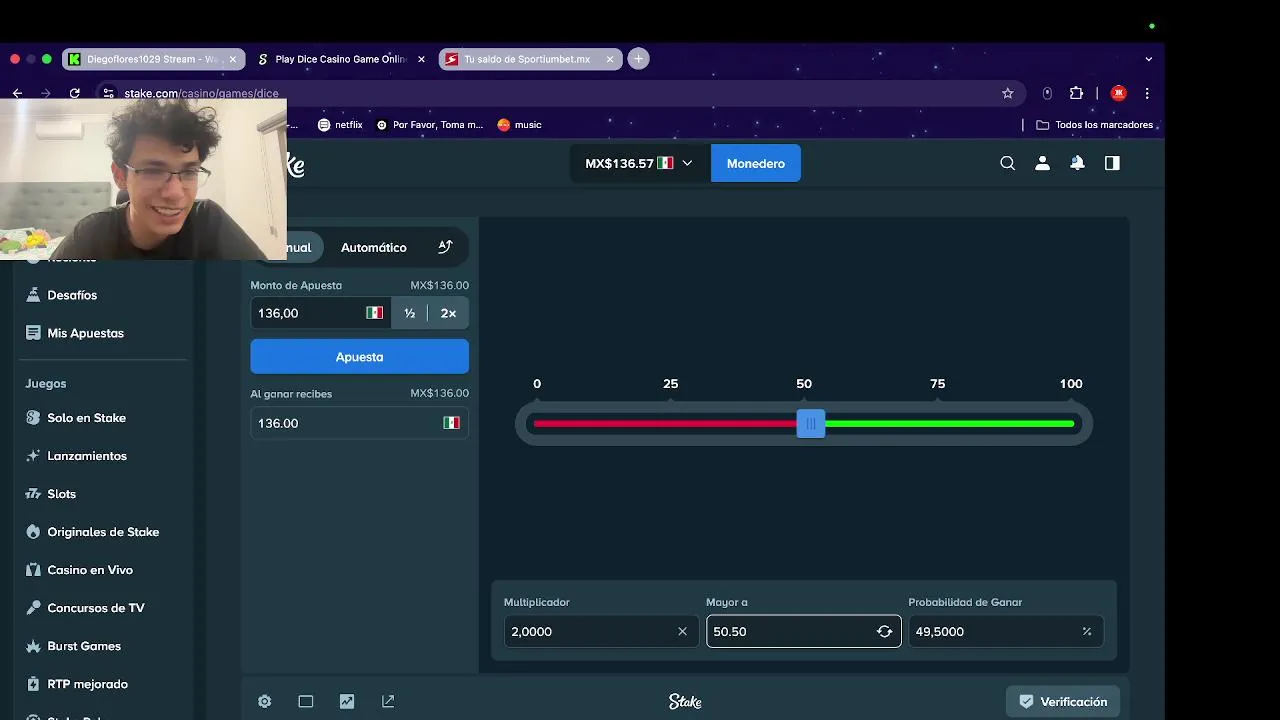The width and height of the screenshot is (1280, 720).
Task: Open Solo en Stake games
Action: pyautogui.click(x=87, y=418)
